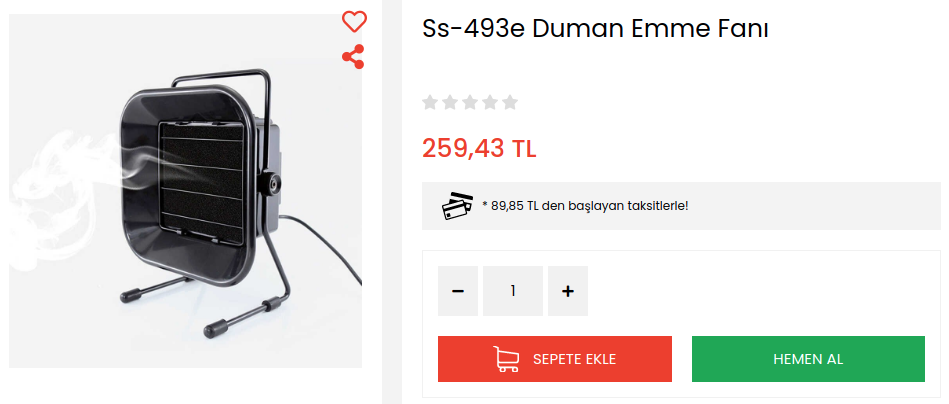Open the red share icon

click(x=353, y=56)
